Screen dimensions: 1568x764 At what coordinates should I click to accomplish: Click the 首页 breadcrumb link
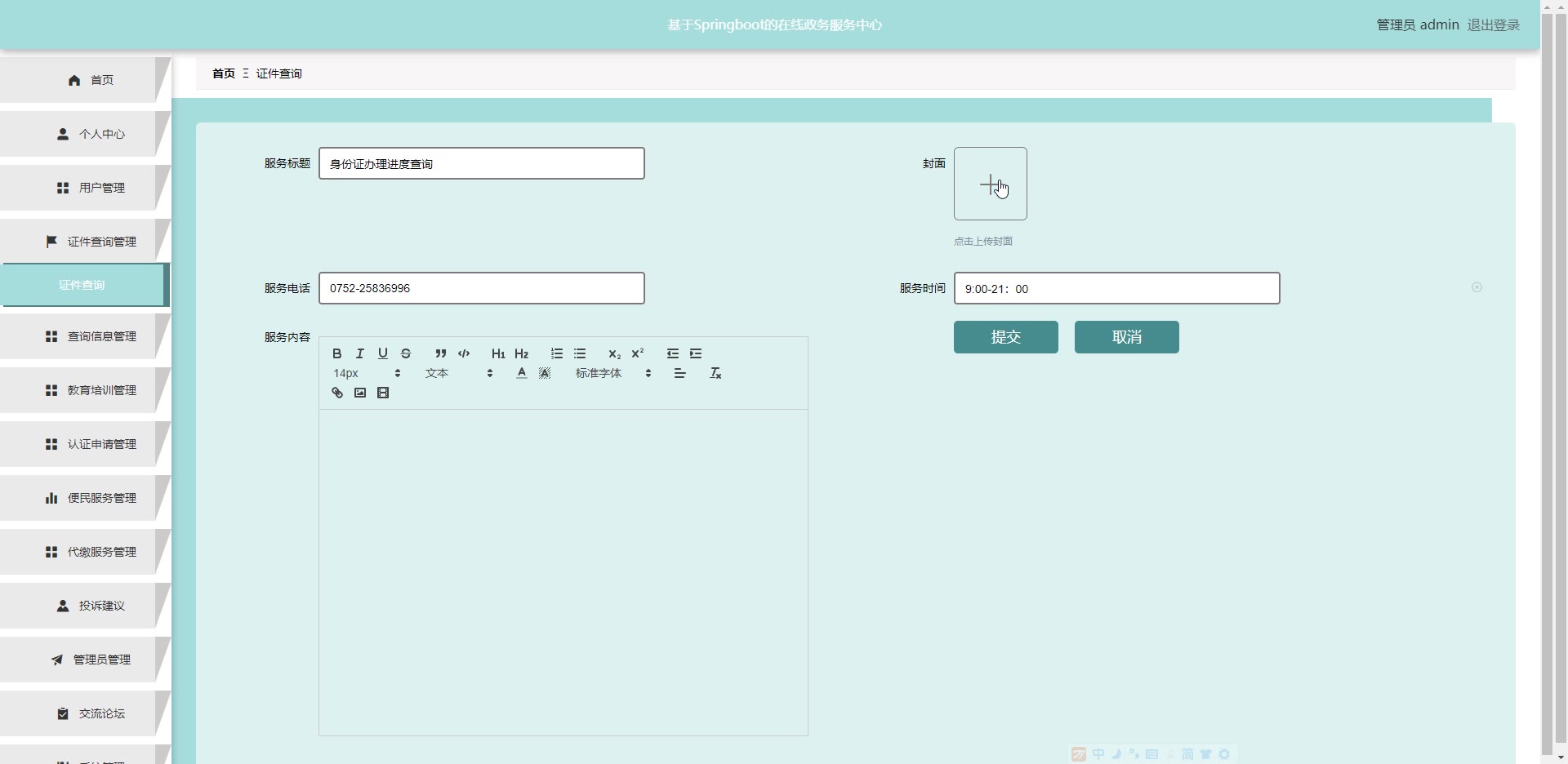coord(224,73)
